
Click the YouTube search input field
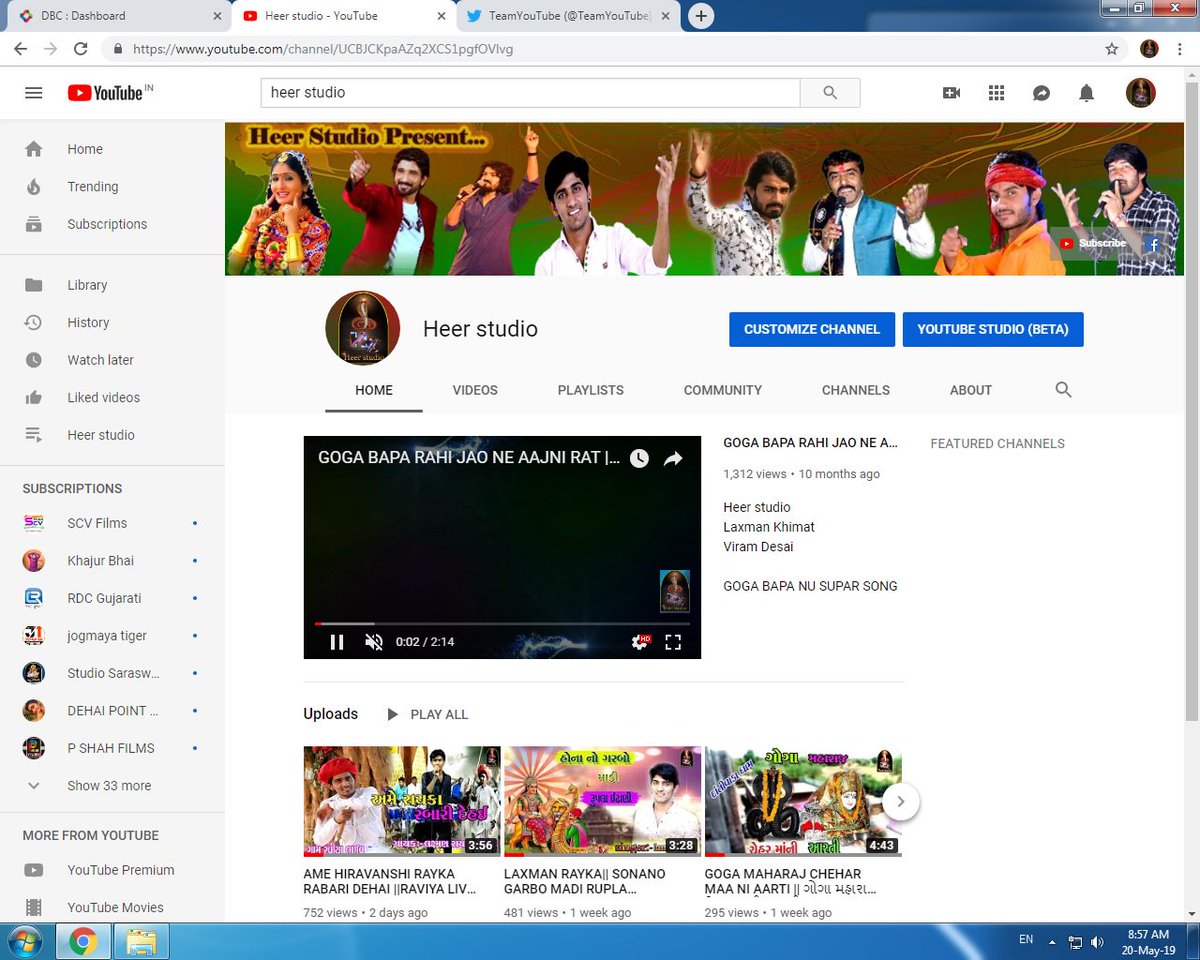[x=530, y=92]
